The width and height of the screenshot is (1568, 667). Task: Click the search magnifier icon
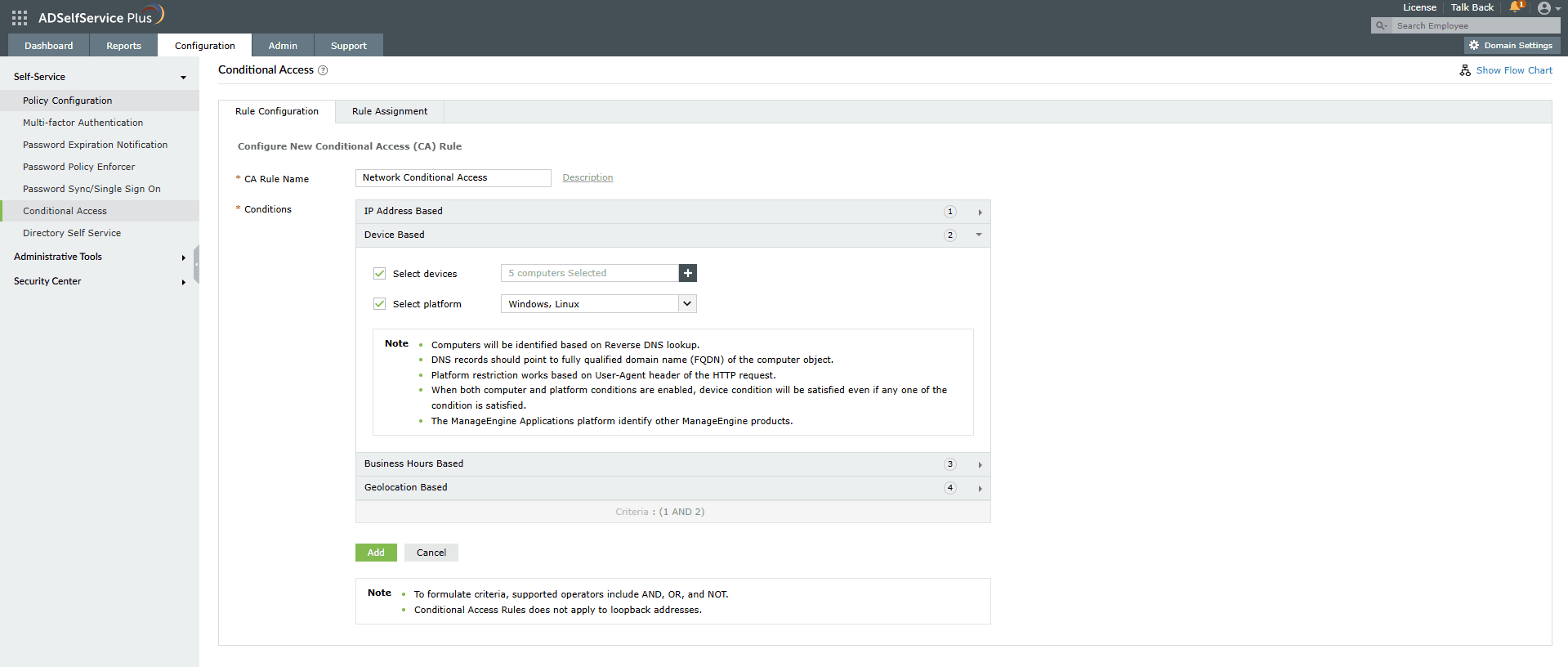point(1381,25)
